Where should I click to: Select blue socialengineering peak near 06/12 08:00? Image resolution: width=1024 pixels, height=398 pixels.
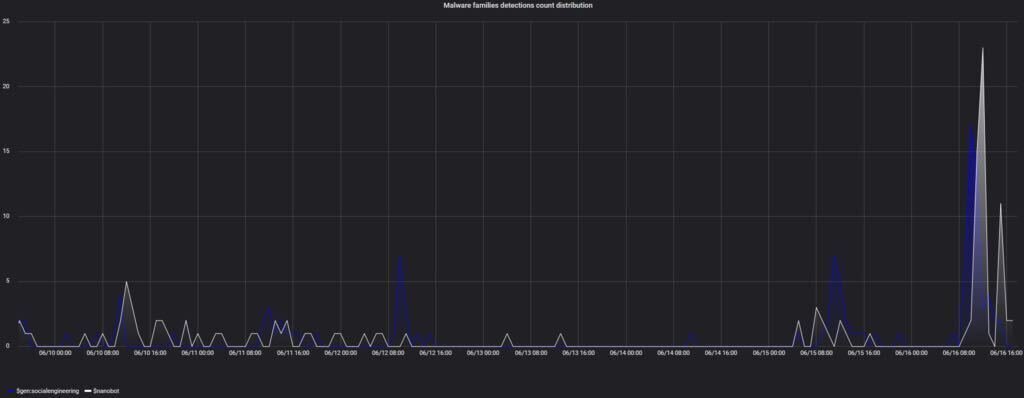pos(400,257)
